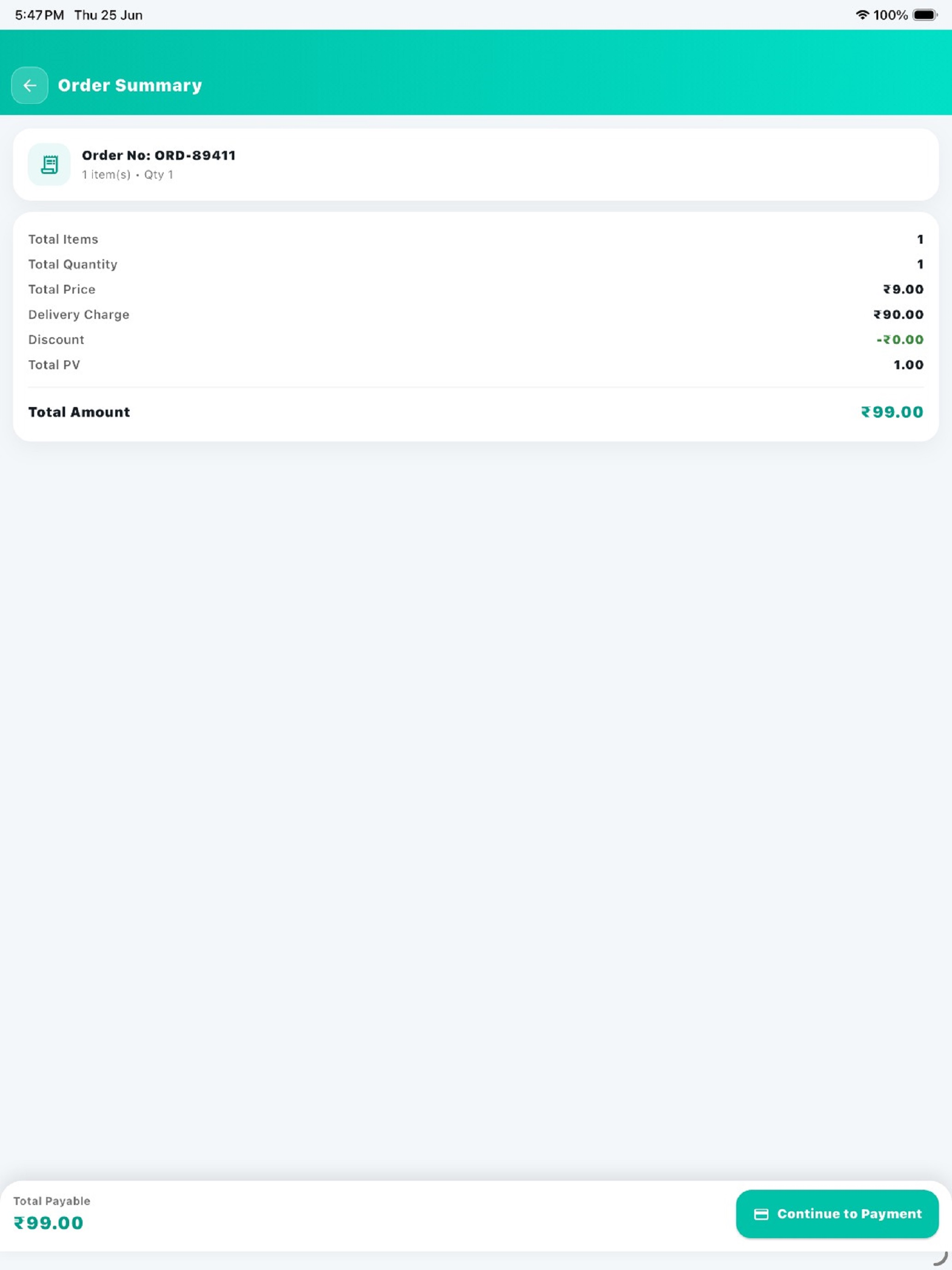Click the status bar time 5:47 PM

(x=39, y=15)
